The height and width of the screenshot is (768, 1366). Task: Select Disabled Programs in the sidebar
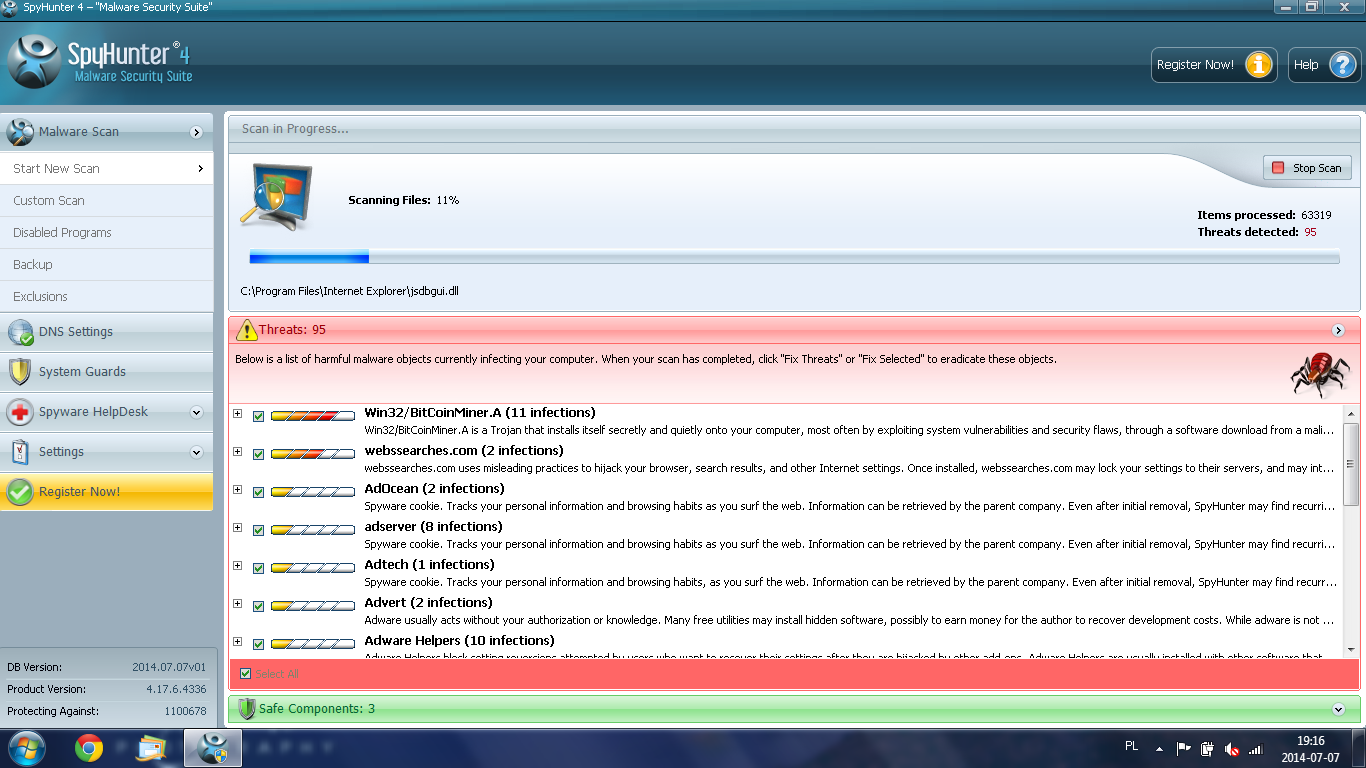click(x=62, y=233)
